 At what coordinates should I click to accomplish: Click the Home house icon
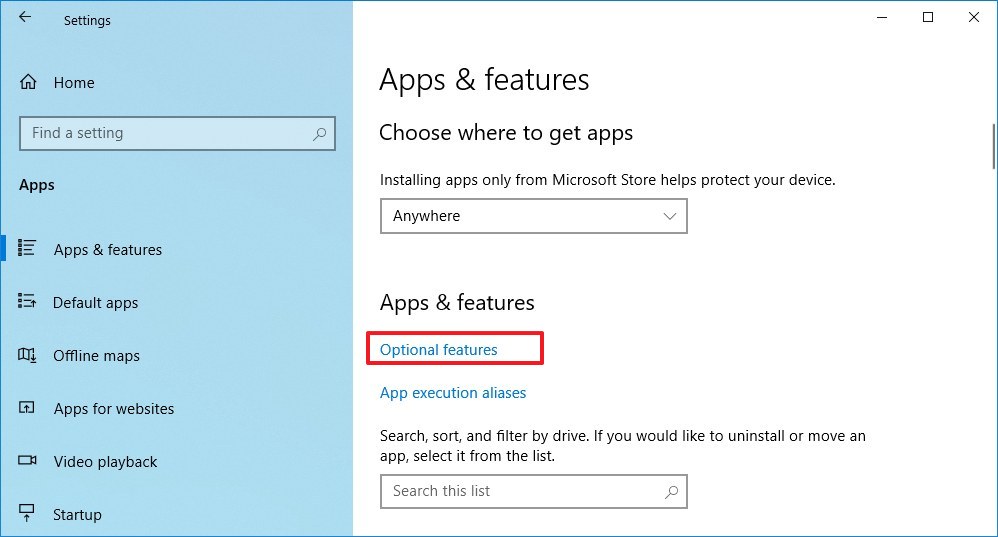pos(29,82)
